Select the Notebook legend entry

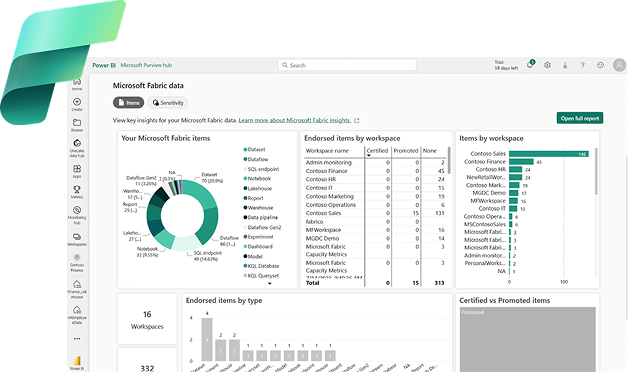257,178
